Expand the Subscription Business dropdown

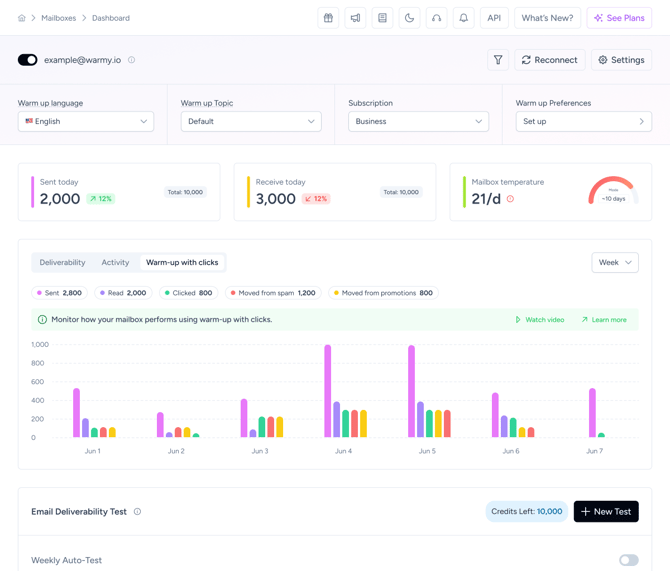418,121
